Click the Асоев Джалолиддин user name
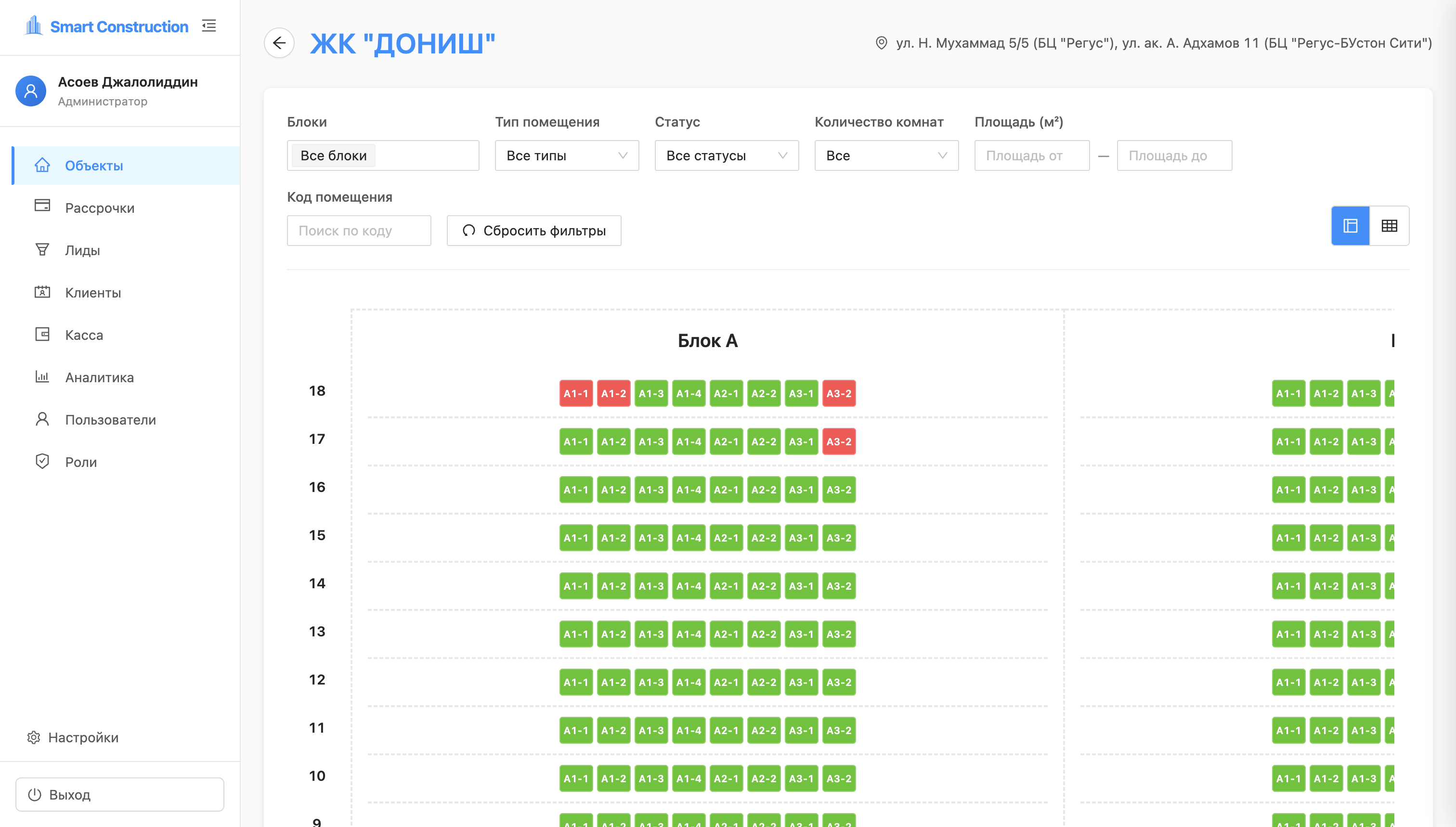This screenshot has width=1456, height=827. pyautogui.click(x=128, y=82)
